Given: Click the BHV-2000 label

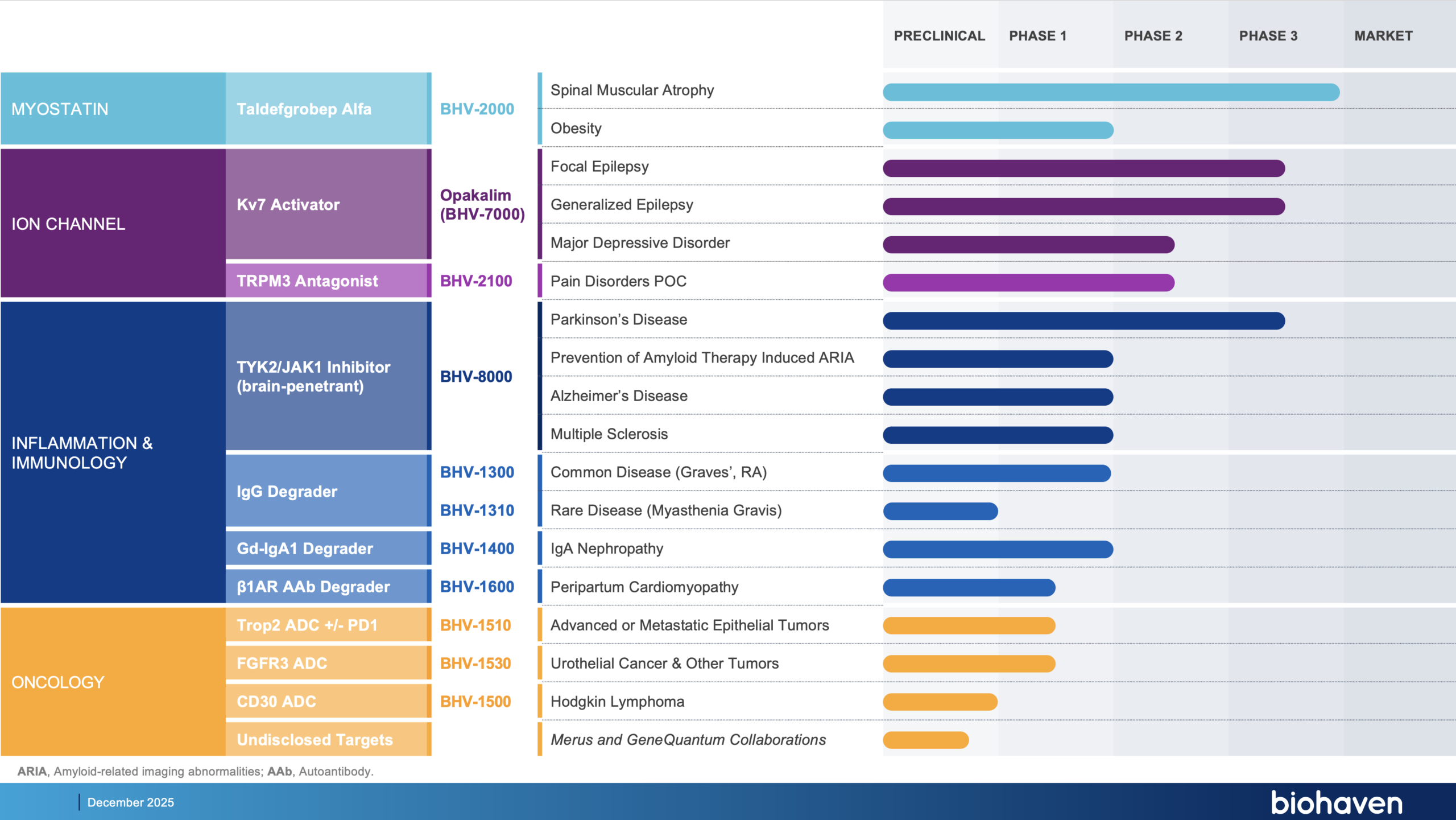Looking at the screenshot, I should (477, 109).
